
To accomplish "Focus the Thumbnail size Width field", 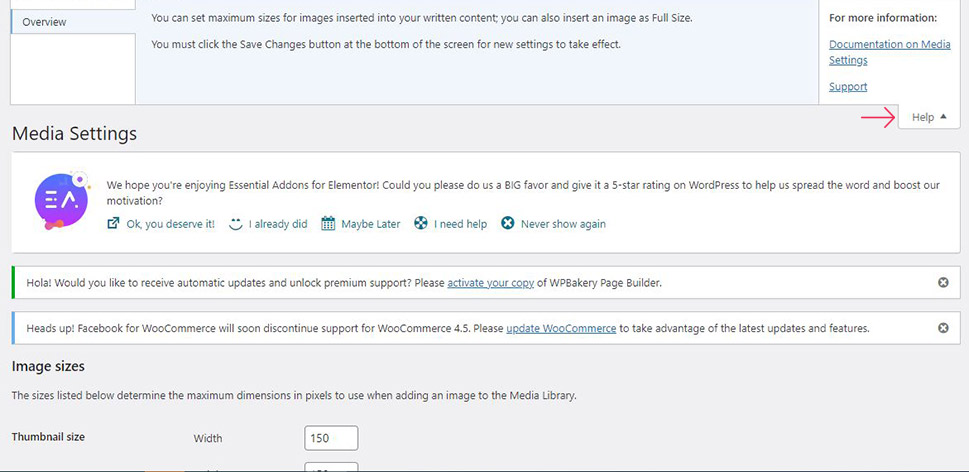I will (x=331, y=438).
